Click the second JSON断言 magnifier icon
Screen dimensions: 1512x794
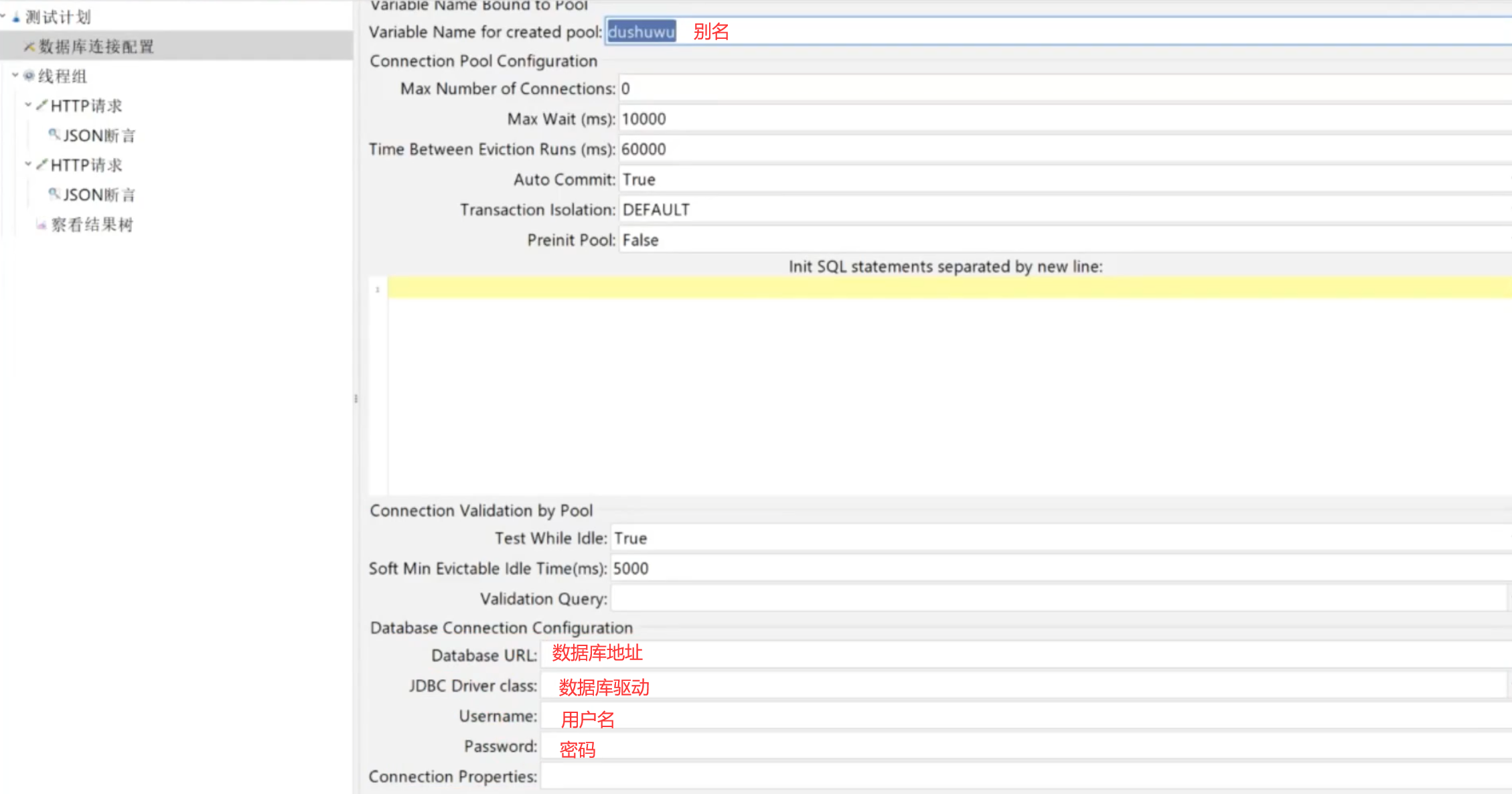click(54, 194)
